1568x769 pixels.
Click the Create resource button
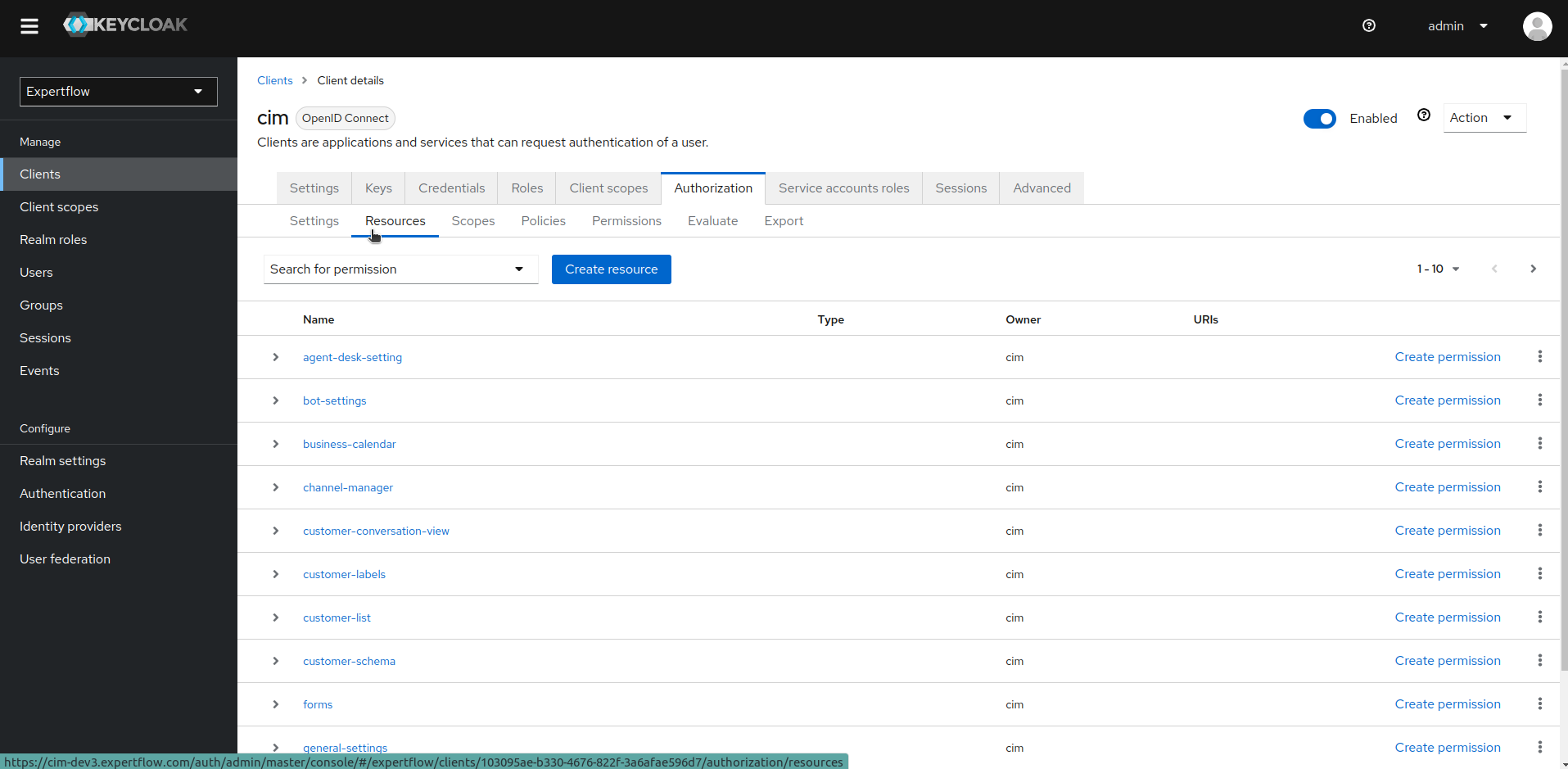point(611,269)
